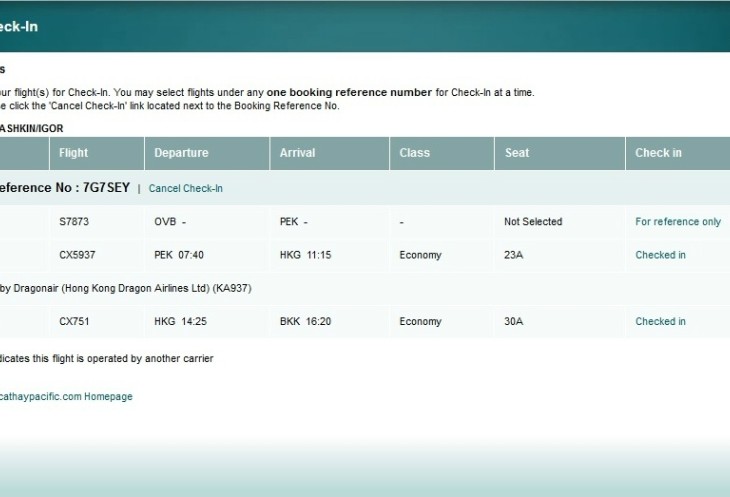Select flight number CX751 in the table
Image resolution: width=730 pixels, height=497 pixels.
point(75,321)
